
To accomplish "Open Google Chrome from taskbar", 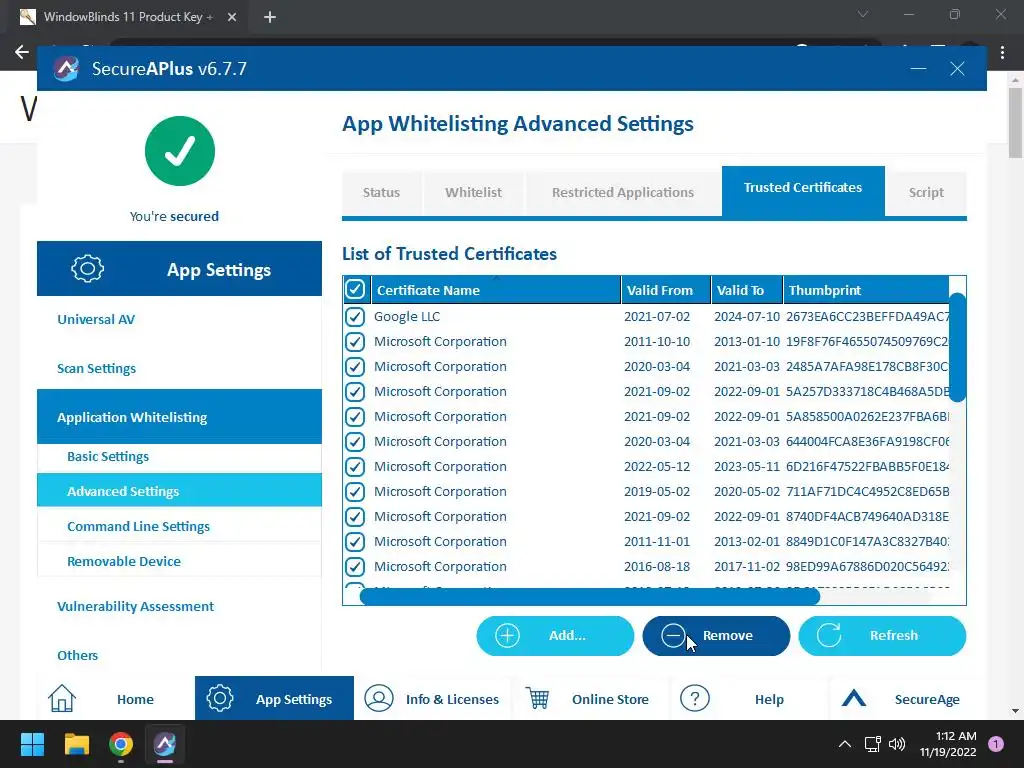I will click(x=121, y=744).
